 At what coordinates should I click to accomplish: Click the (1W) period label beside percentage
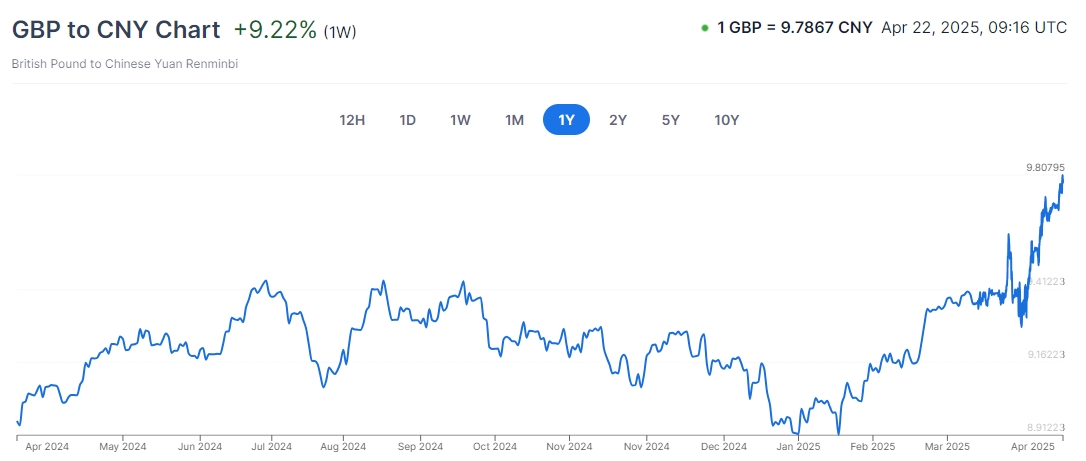click(340, 31)
